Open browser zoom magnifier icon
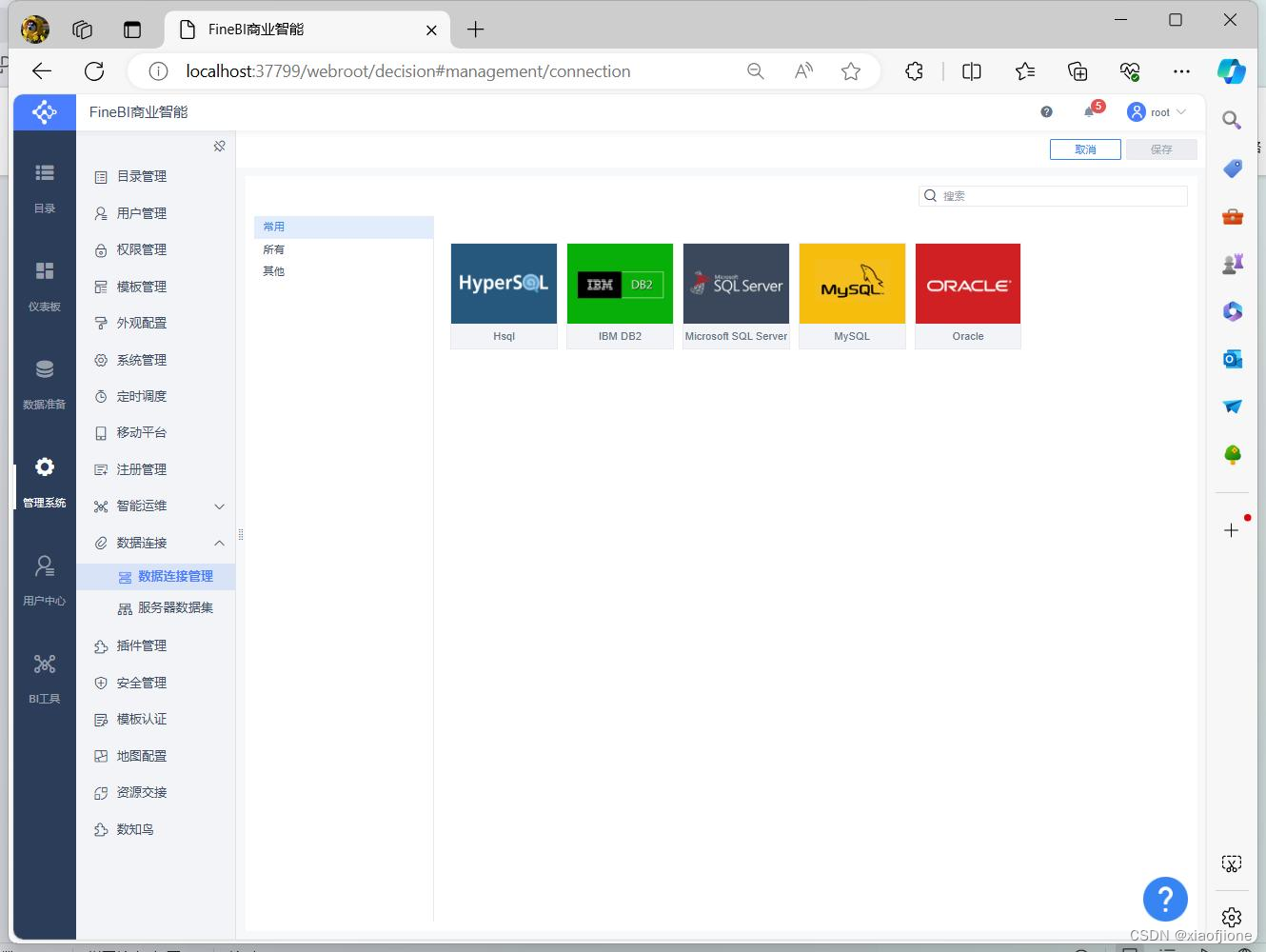1266x952 pixels. point(756,71)
